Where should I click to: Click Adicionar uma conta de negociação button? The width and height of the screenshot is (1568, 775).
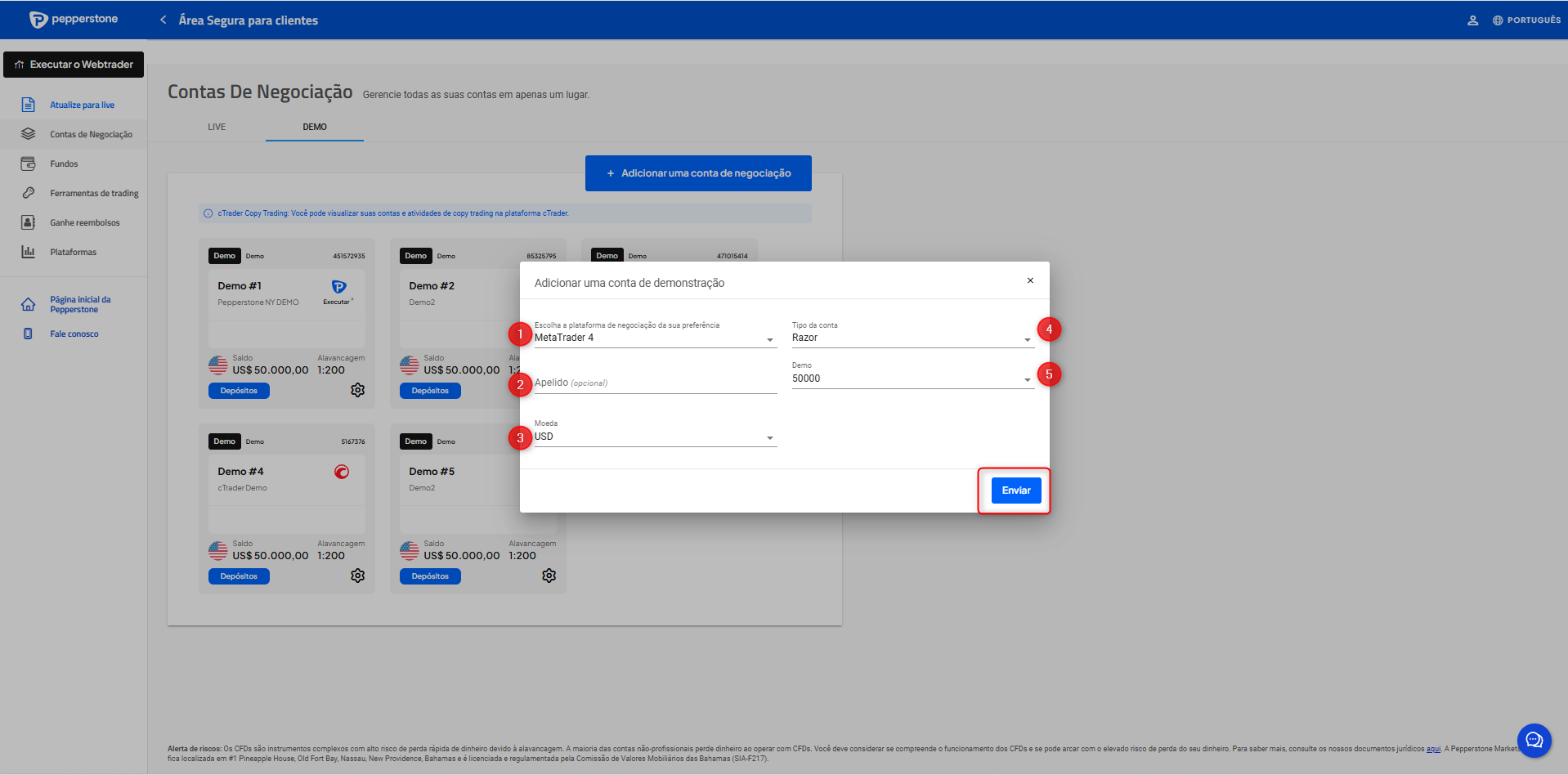tap(698, 173)
